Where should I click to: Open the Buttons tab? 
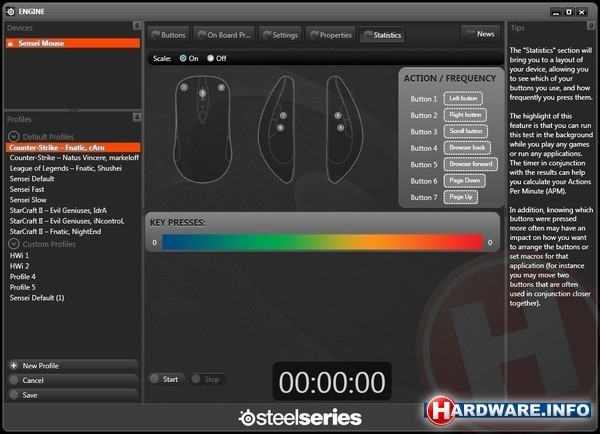pos(168,35)
